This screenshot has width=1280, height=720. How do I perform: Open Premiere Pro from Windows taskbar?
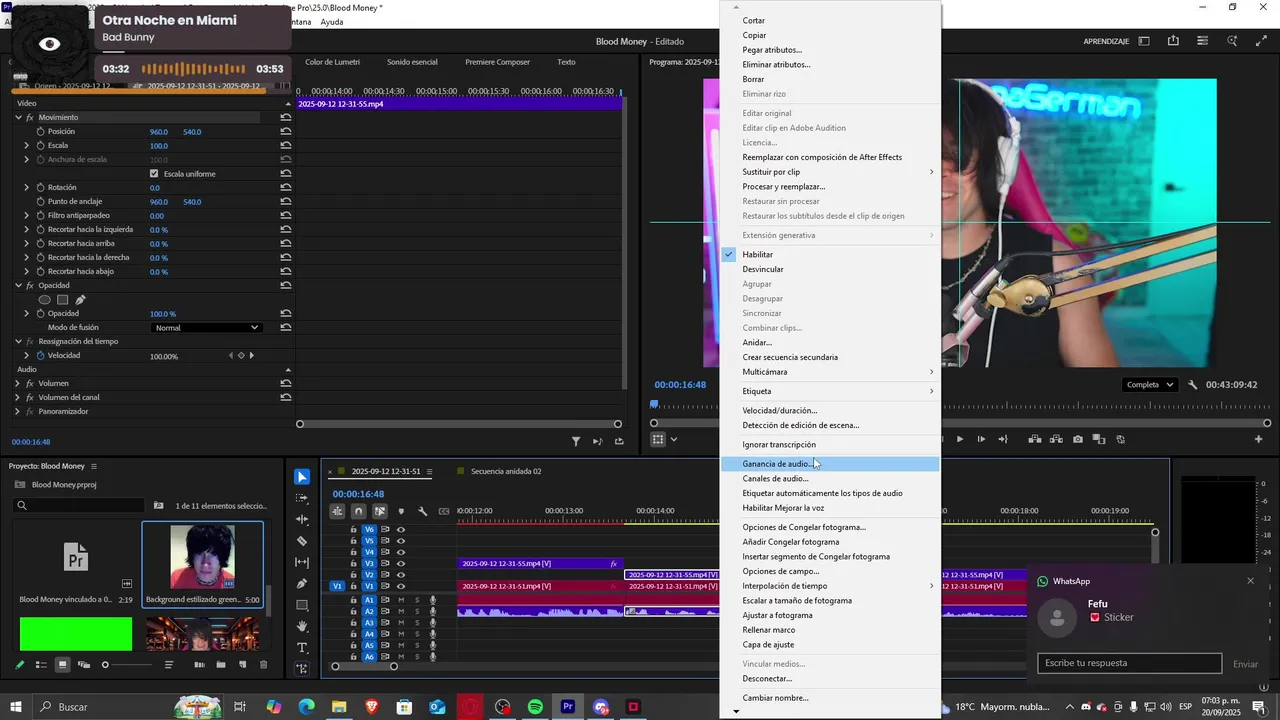click(568, 707)
